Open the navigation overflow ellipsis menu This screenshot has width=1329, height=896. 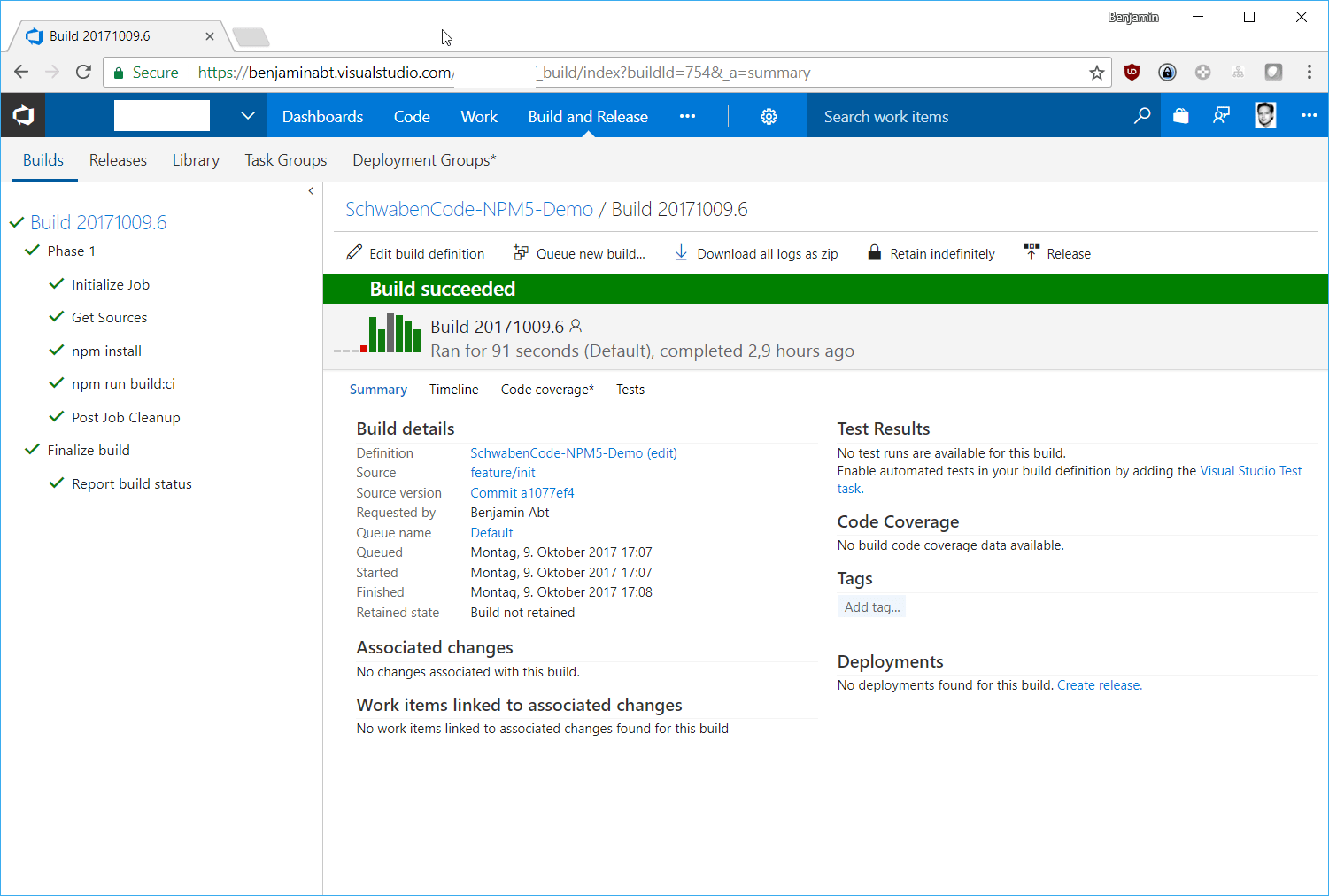pyautogui.click(x=687, y=117)
